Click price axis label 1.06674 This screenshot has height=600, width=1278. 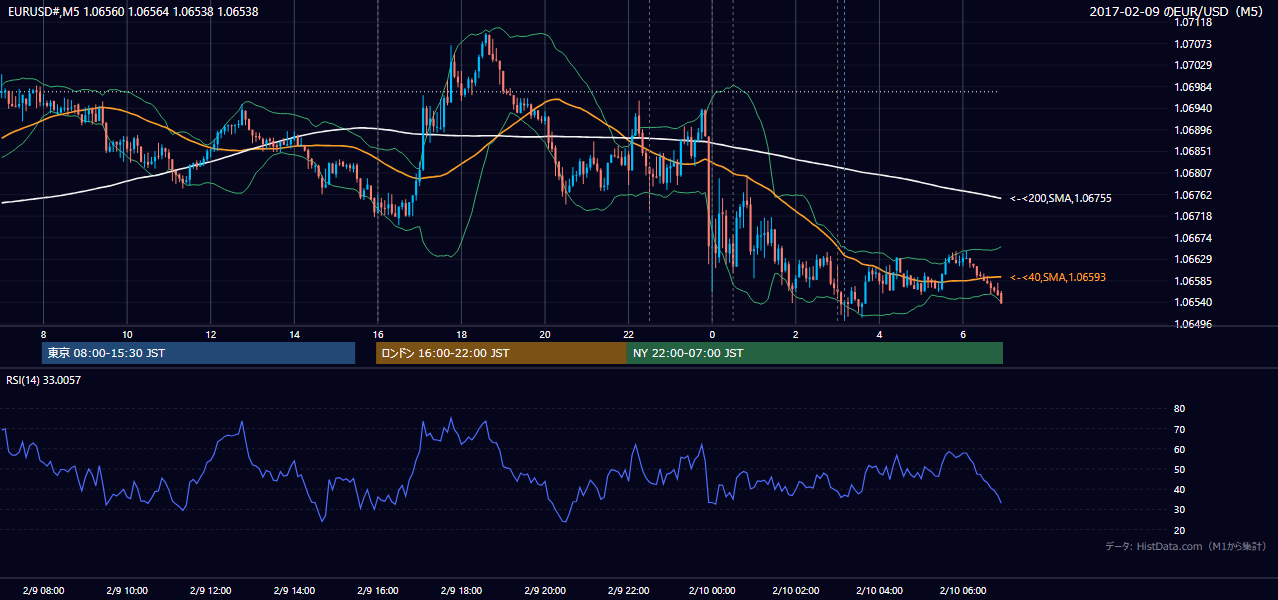pyautogui.click(x=1195, y=238)
